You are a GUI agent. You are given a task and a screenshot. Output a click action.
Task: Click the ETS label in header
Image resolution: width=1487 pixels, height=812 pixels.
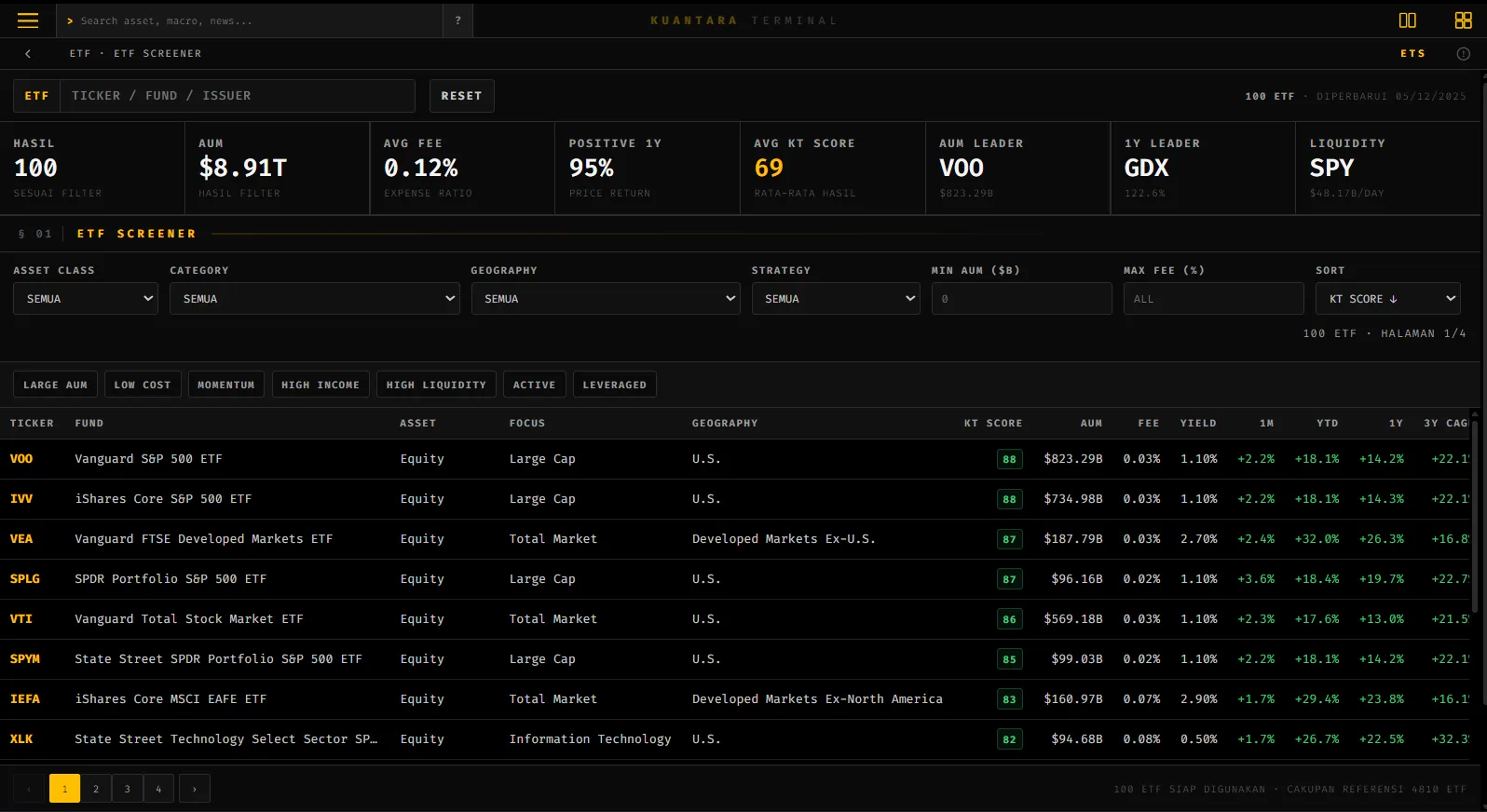[x=1412, y=54]
